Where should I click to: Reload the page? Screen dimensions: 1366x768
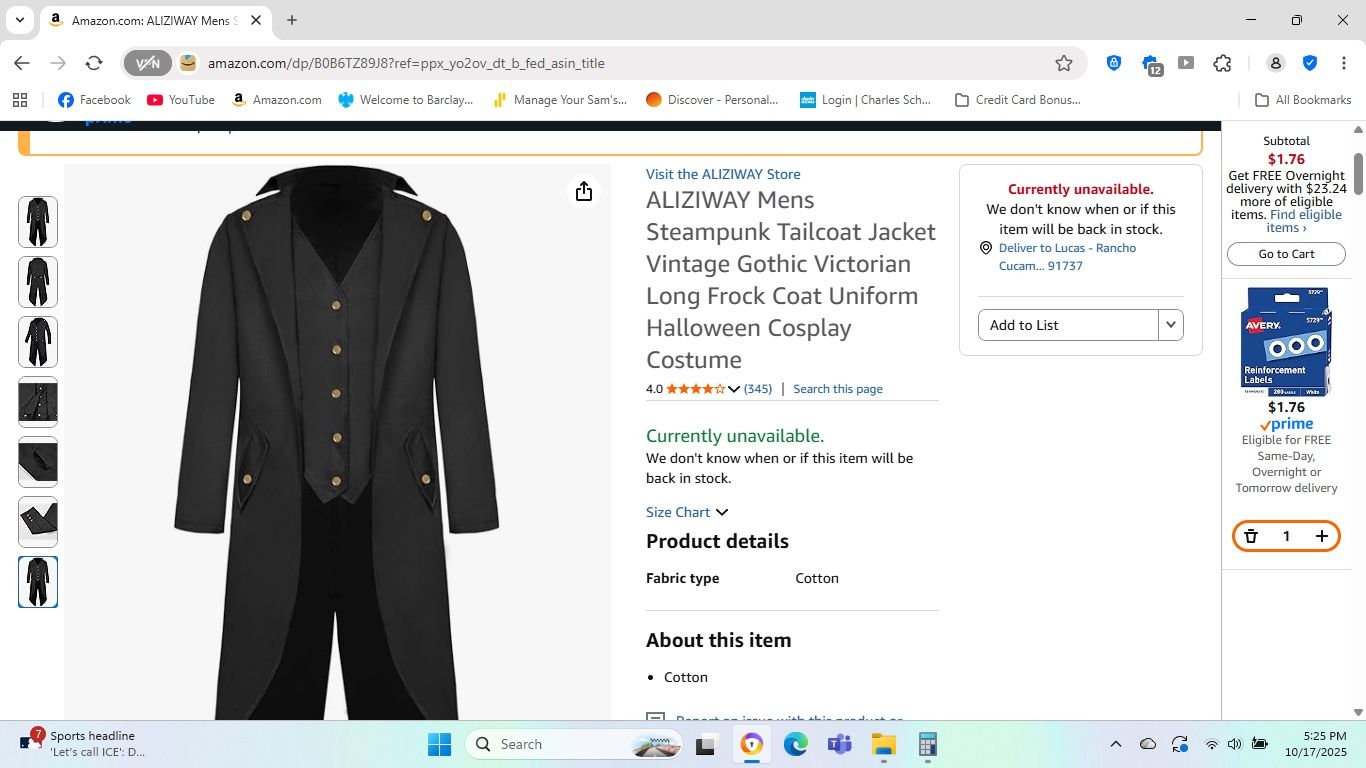(x=94, y=63)
